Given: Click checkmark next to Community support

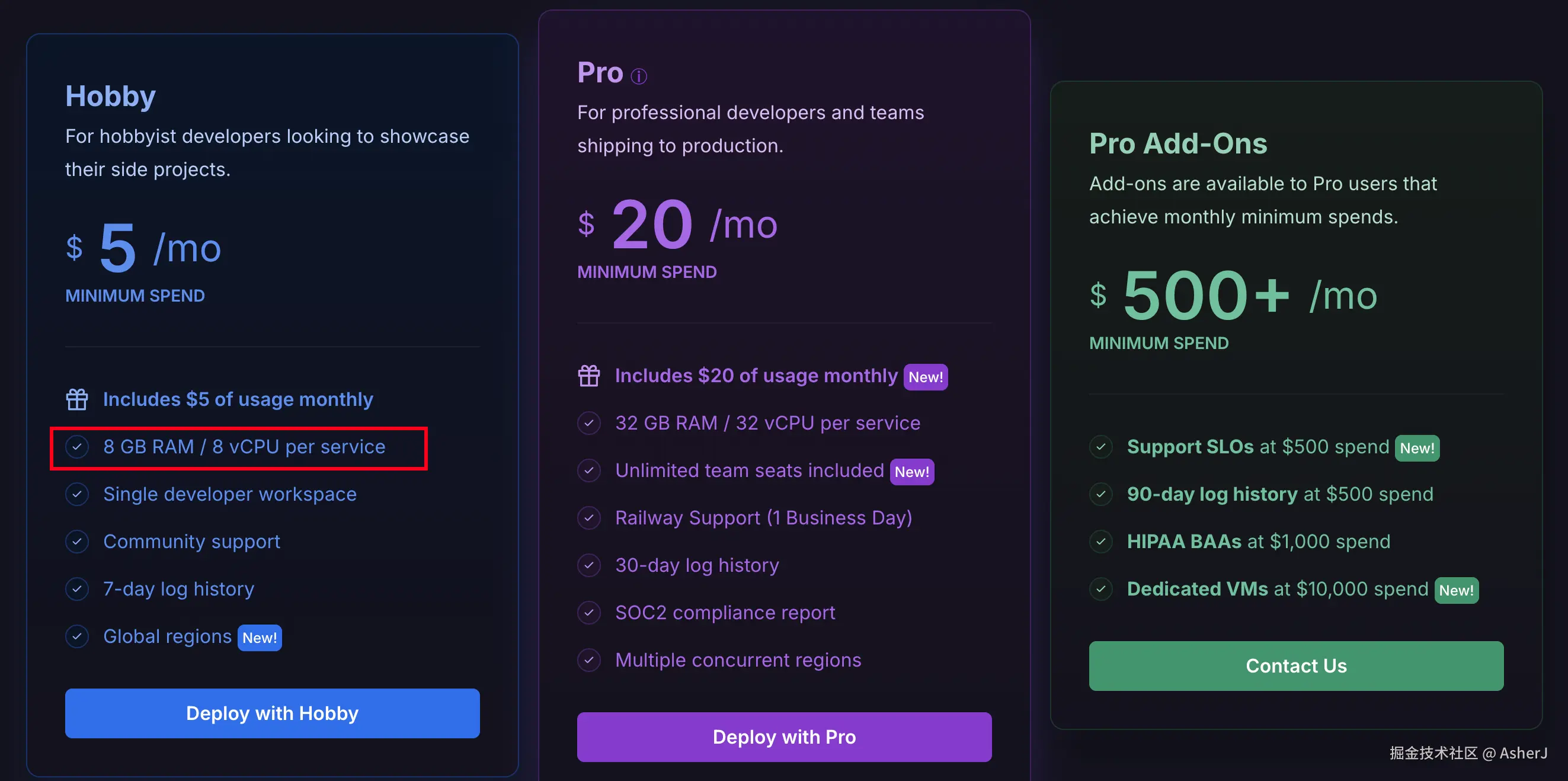Looking at the screenshot, I should point(77,542).
